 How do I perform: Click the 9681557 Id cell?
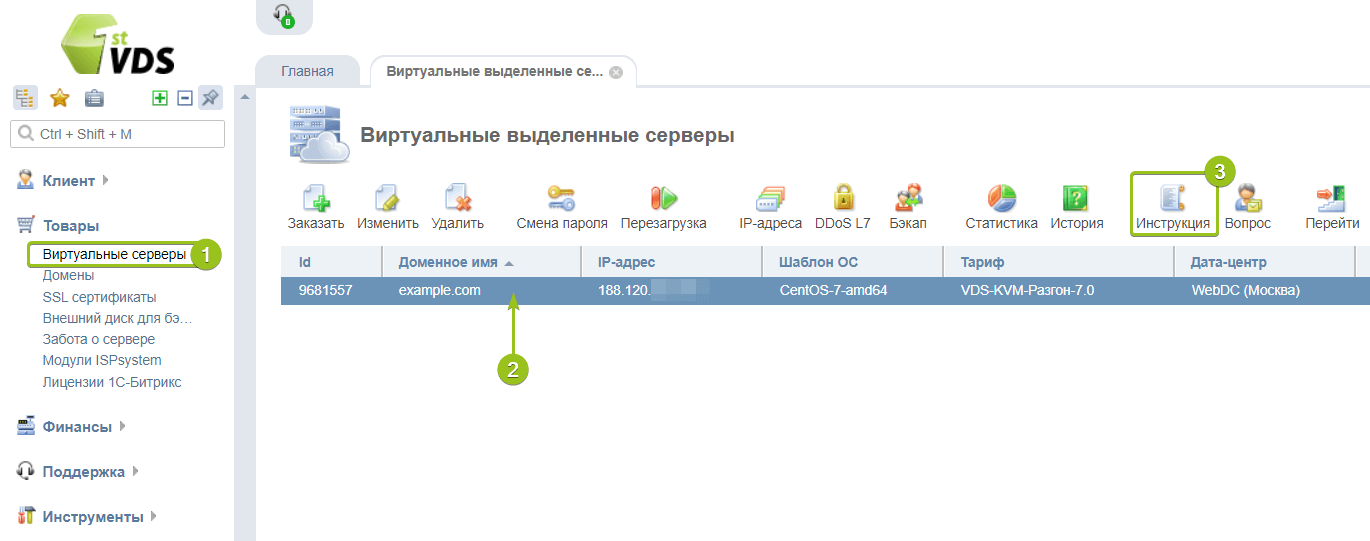[325, 291]
